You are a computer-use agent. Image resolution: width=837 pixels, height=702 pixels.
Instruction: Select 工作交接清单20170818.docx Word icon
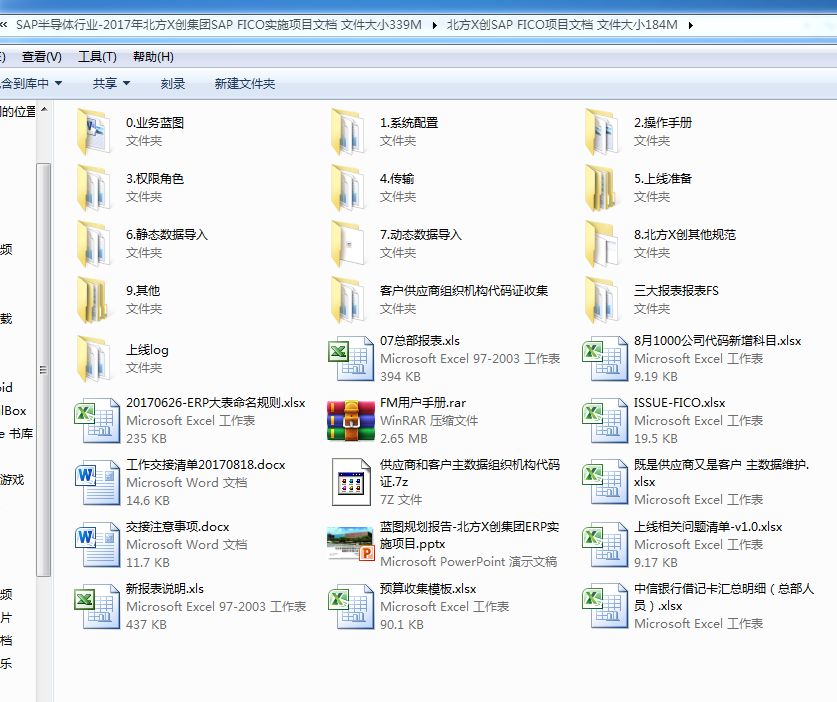pos(97,482)
